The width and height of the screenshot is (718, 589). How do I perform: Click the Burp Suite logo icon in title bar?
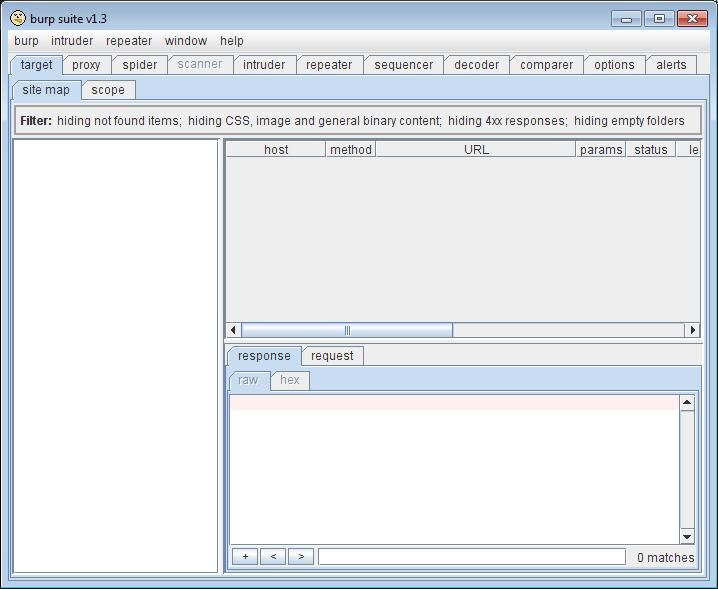pyautogui.click(x=18, y=18)
